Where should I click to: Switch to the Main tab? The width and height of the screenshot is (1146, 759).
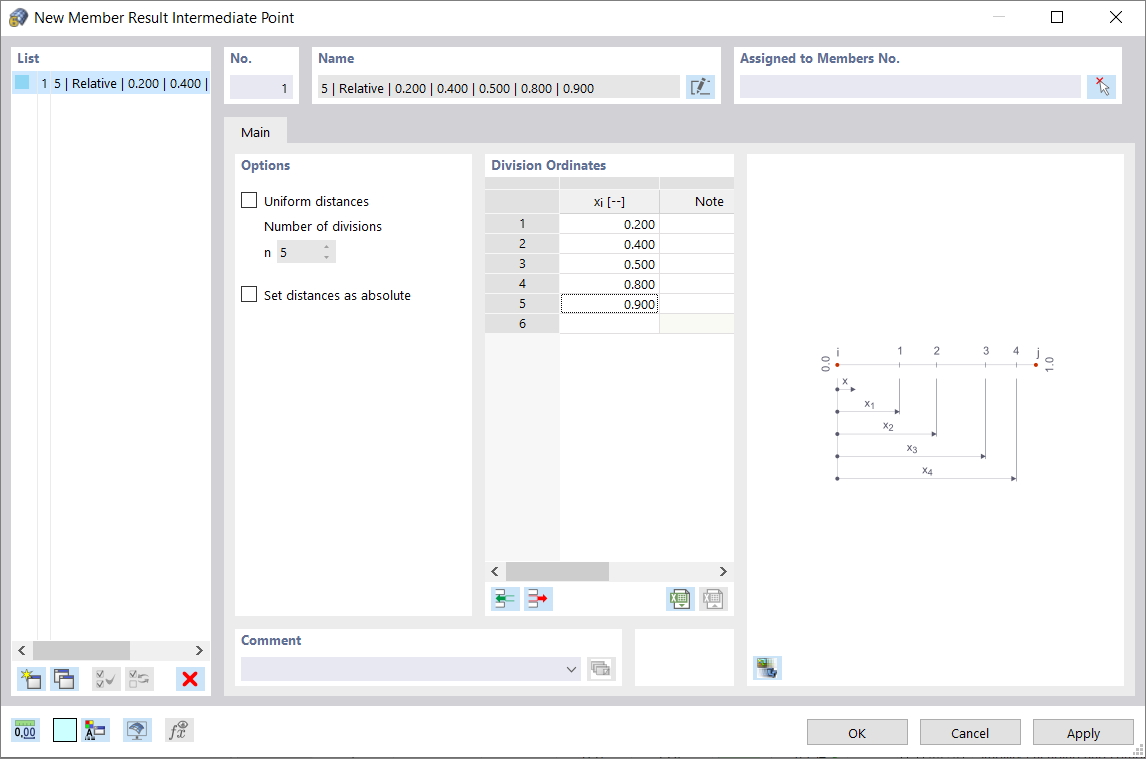tap(255, 131)
